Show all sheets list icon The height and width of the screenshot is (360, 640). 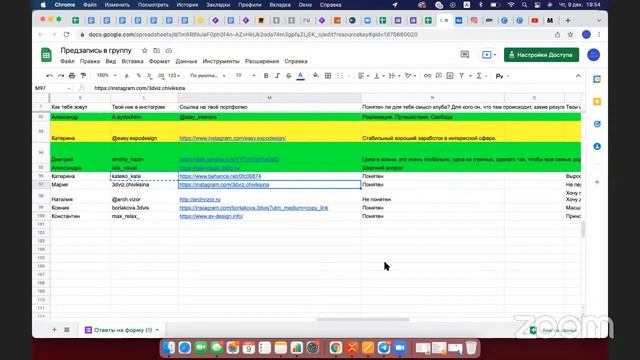pos(67,330)
